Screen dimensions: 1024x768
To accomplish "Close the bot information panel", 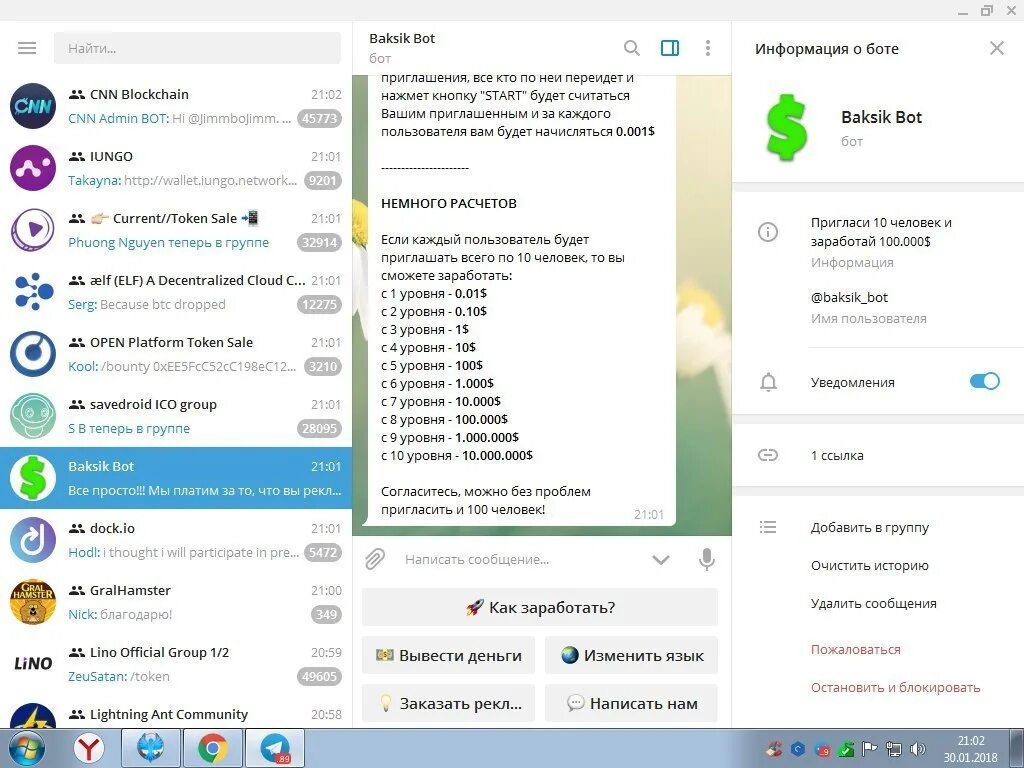I will 997,48.
